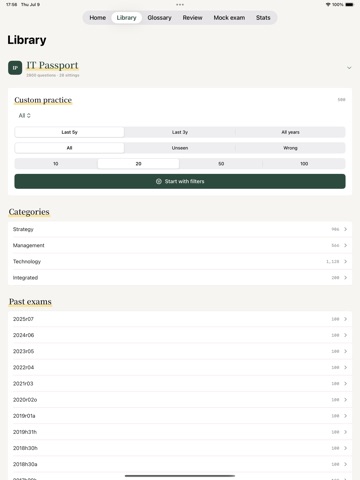
Task: Open past exam 2025r07
Action: 180,319
